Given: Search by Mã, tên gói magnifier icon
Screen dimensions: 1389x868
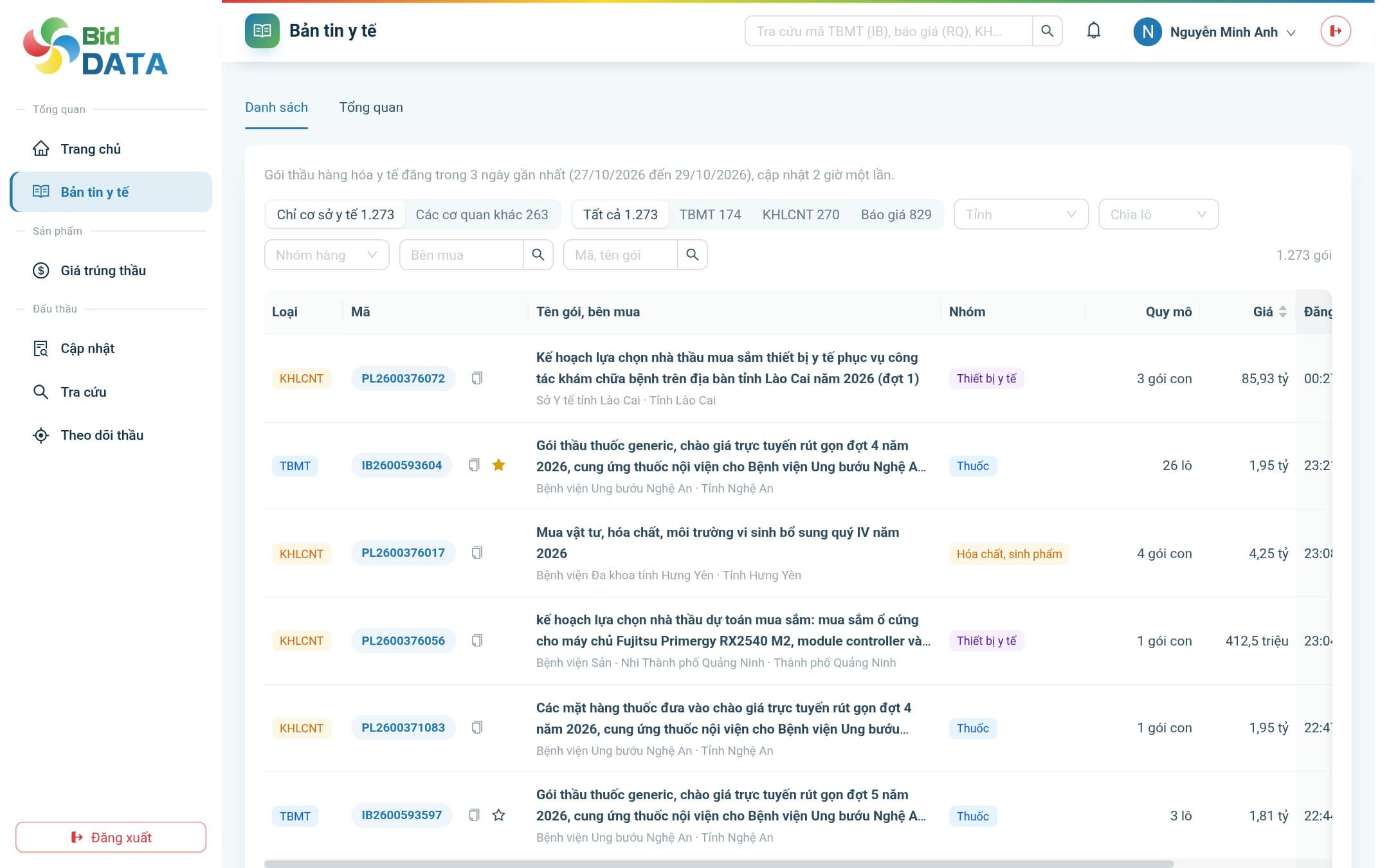Looking at the screenshot, I should 692,255.
